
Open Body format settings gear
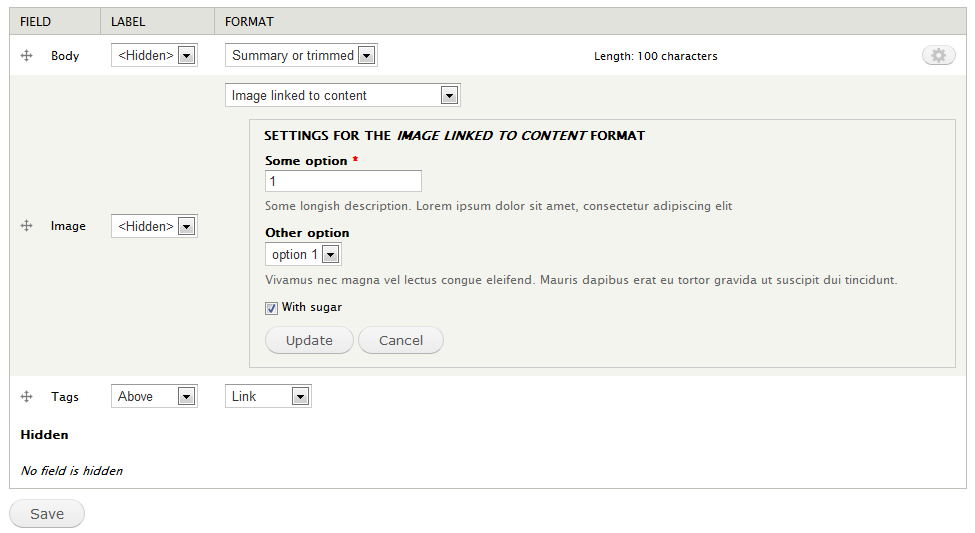coord(938,56)
